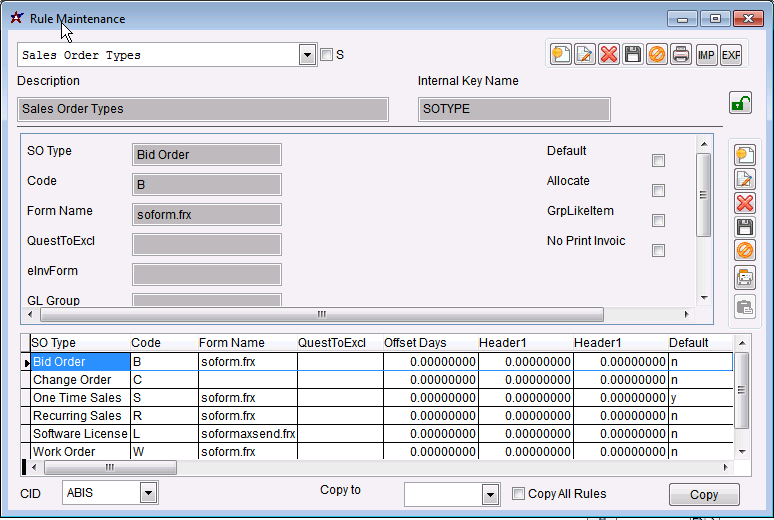
Task: Enable the Copy All Rules checkbox
Action: [x=518, y=493]
